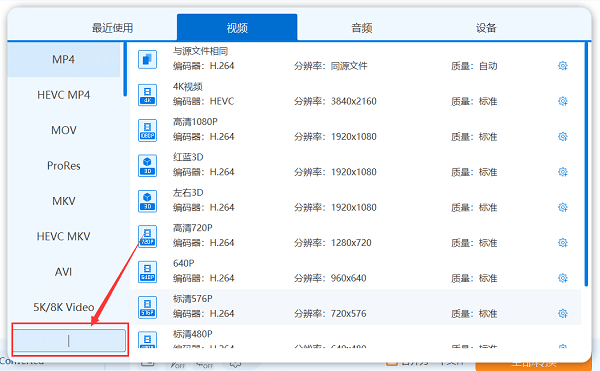Click the format search input field
Image resolution: width=600 pixels, height=371 pixels.
pyautogui.click(x=69, y=340)
